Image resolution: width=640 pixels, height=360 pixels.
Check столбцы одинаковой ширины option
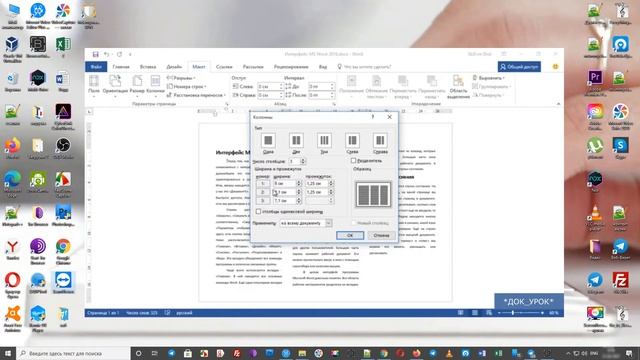click(x=258, y=211)
